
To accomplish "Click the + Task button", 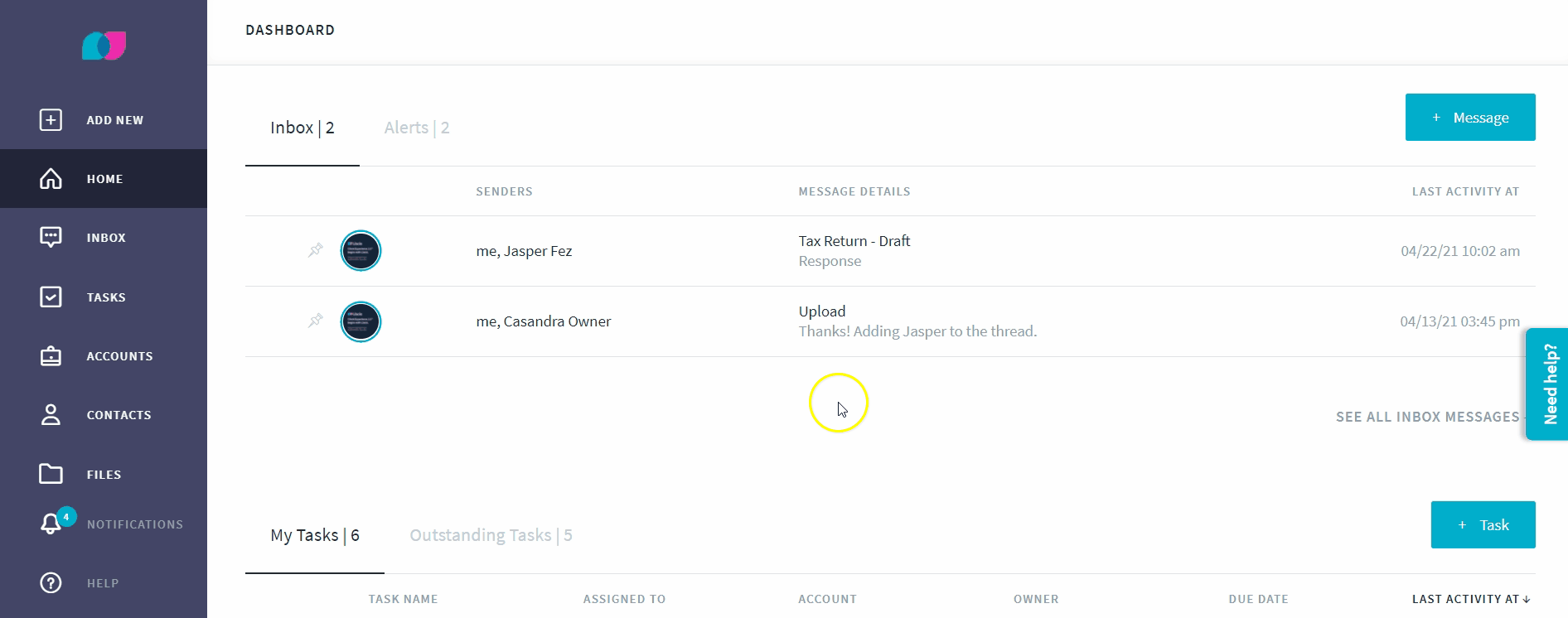I will click(1483, 524).
